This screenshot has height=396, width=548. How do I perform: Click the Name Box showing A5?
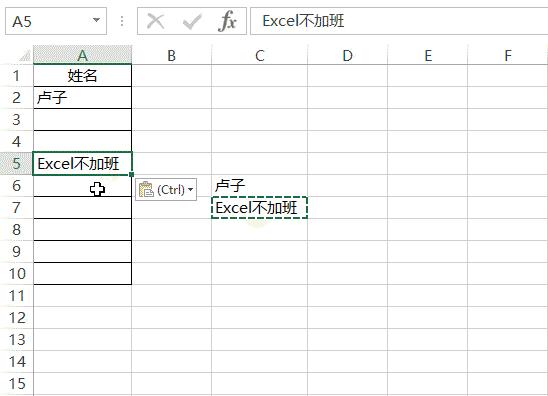click(x=56, y=21)
